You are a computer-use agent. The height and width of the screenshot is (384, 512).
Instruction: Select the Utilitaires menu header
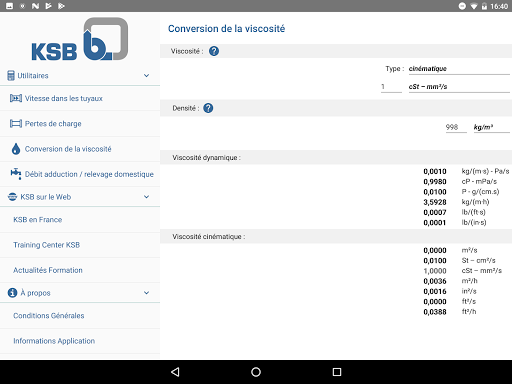click(x=80, y=76)
